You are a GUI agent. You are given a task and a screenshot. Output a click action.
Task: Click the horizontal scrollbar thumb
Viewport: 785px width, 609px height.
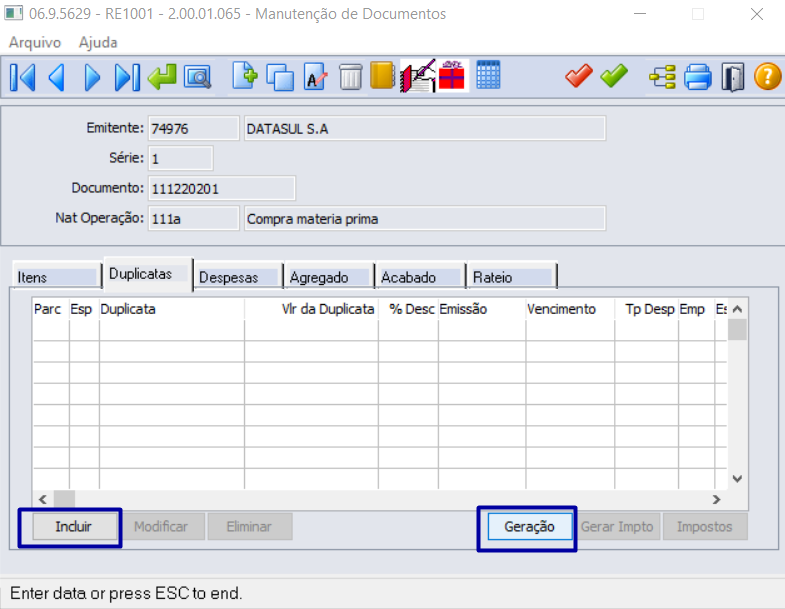click(x=64, y=499)
